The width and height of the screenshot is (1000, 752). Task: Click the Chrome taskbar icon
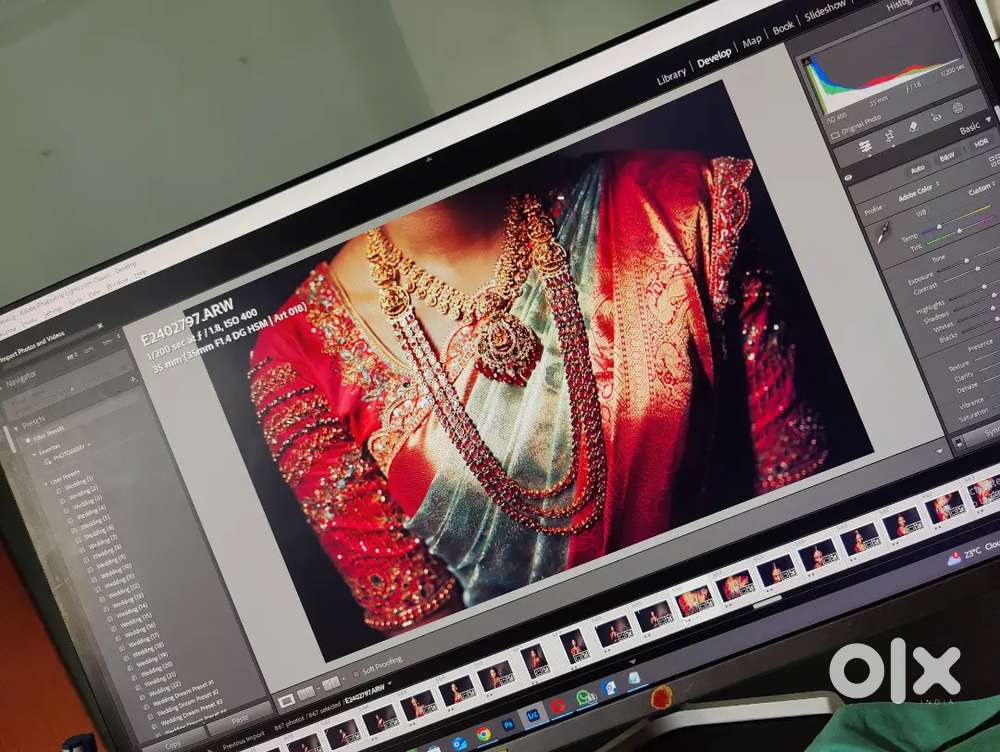pyautogui.click(x=484, y=733)
